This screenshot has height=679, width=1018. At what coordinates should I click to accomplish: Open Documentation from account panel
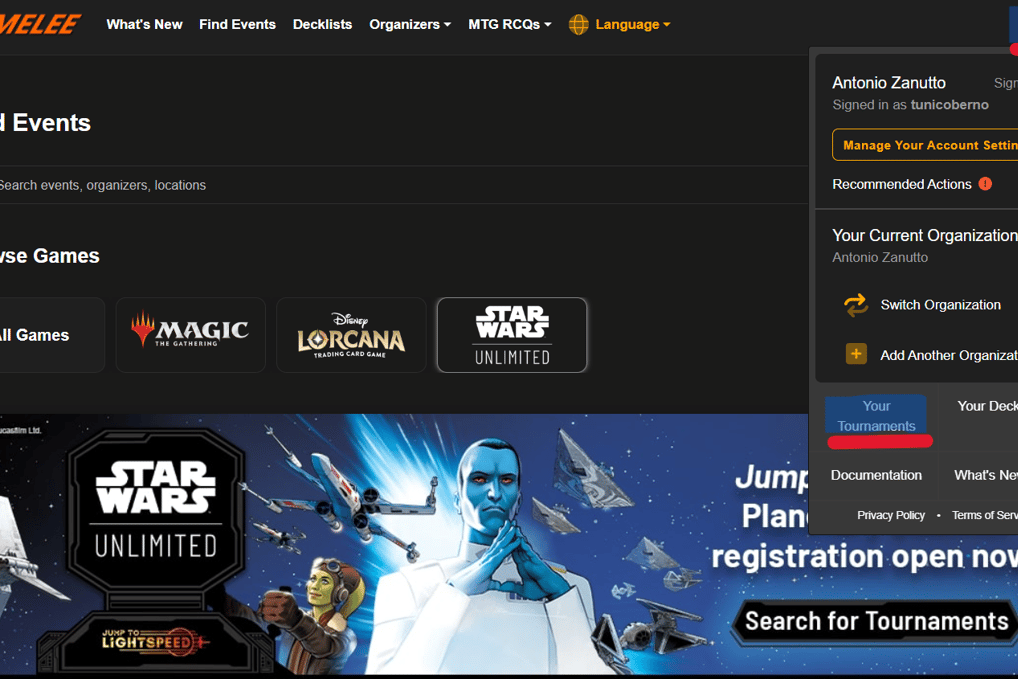[x=876, y=475]
